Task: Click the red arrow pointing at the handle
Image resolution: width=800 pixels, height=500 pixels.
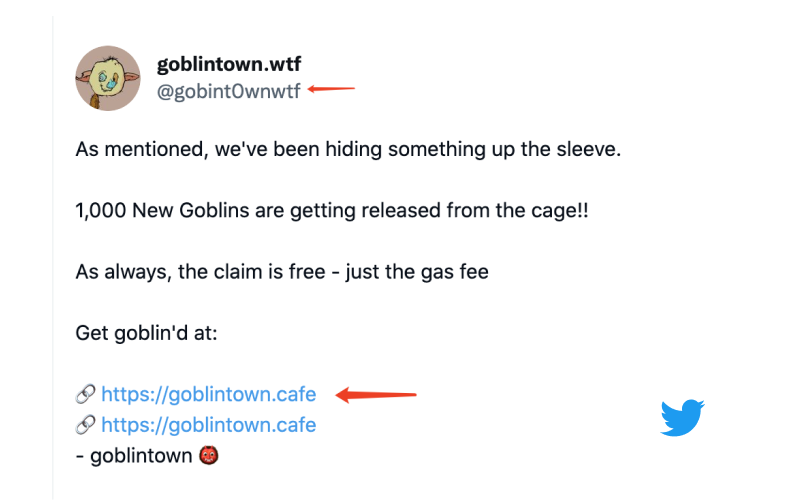Action: 331,89
